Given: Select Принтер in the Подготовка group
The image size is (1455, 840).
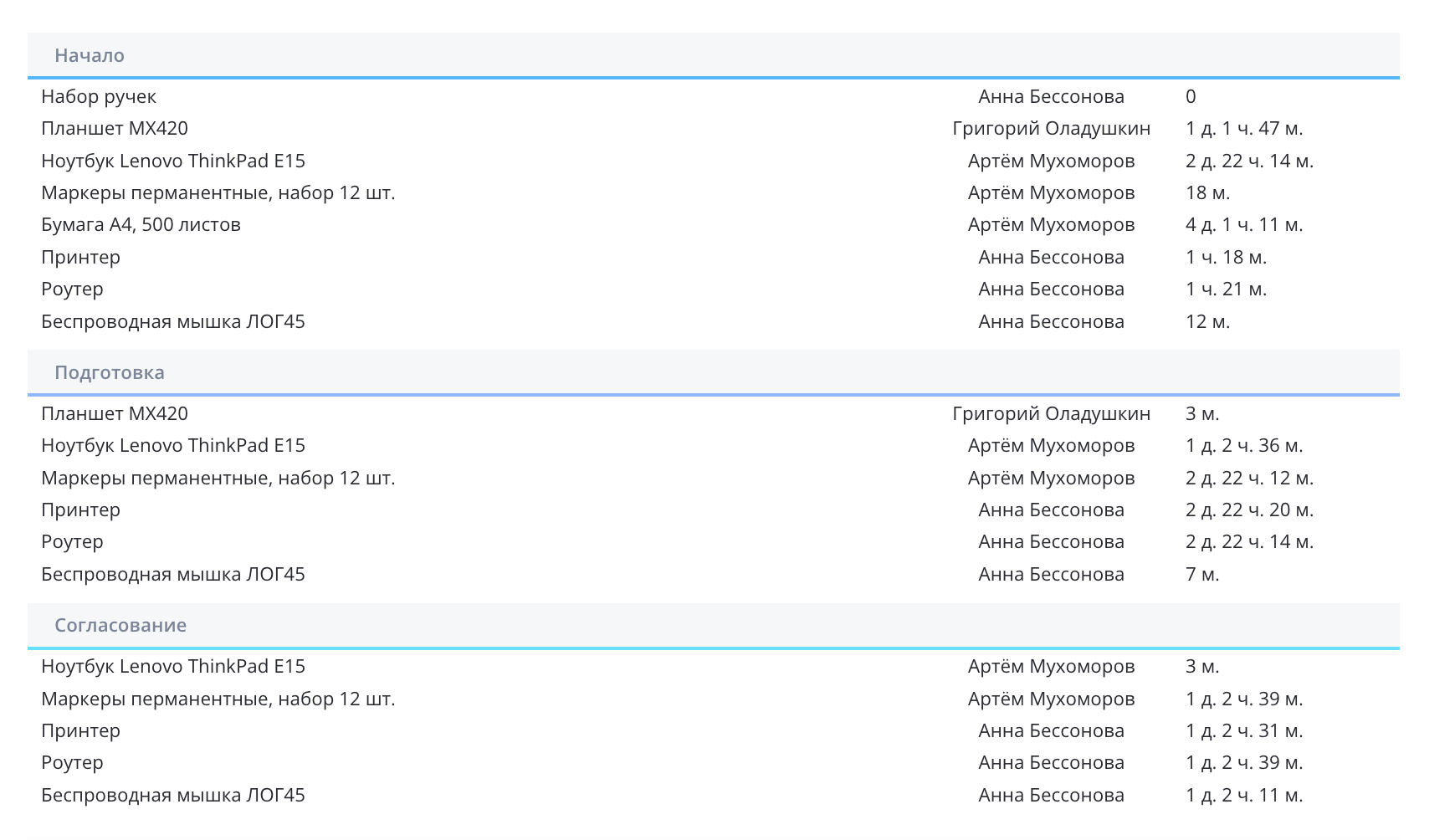Looking at the screenshot, I should [80, 510].
